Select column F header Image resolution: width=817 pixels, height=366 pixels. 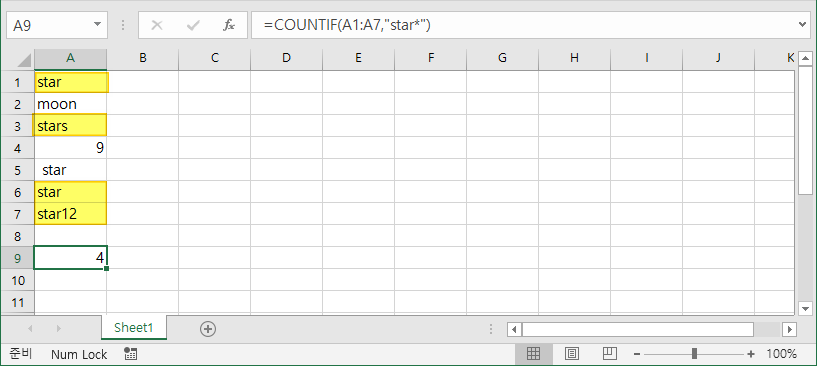pos(430,58)
